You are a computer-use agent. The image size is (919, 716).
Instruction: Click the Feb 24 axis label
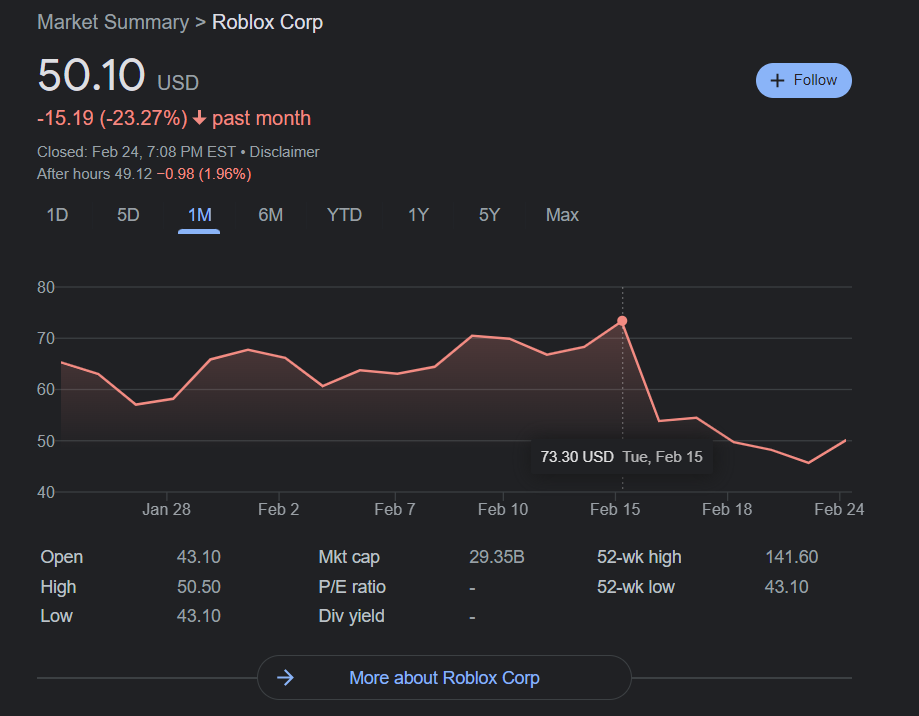click(x=839, y=509)
